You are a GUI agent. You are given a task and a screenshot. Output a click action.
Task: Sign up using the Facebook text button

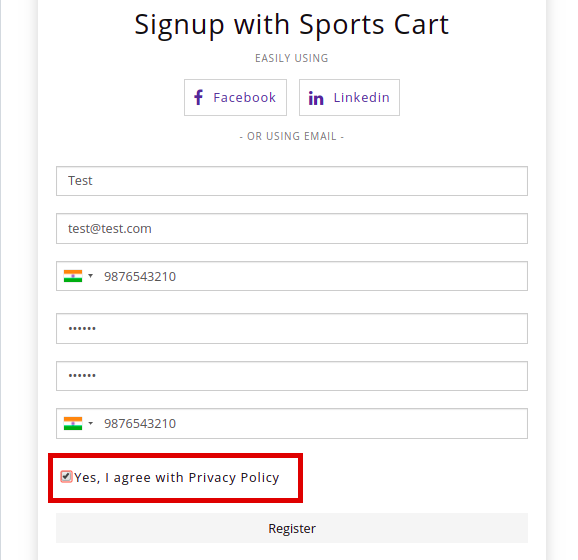[236, 97]
